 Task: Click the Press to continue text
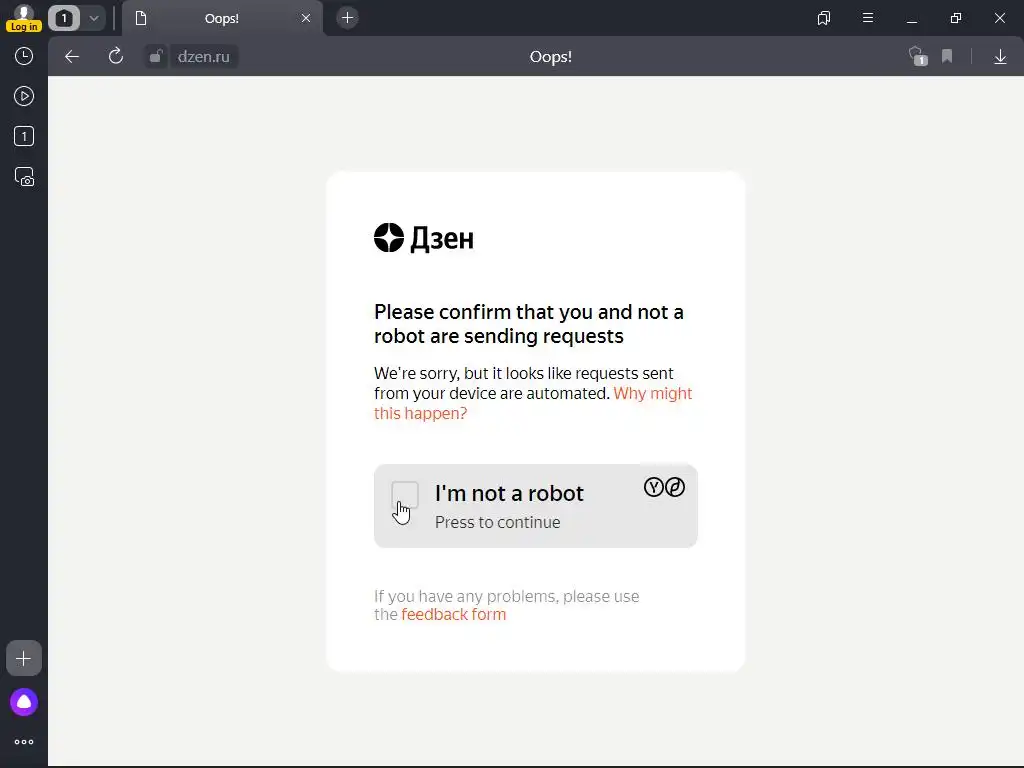click(x=498, y=522)
